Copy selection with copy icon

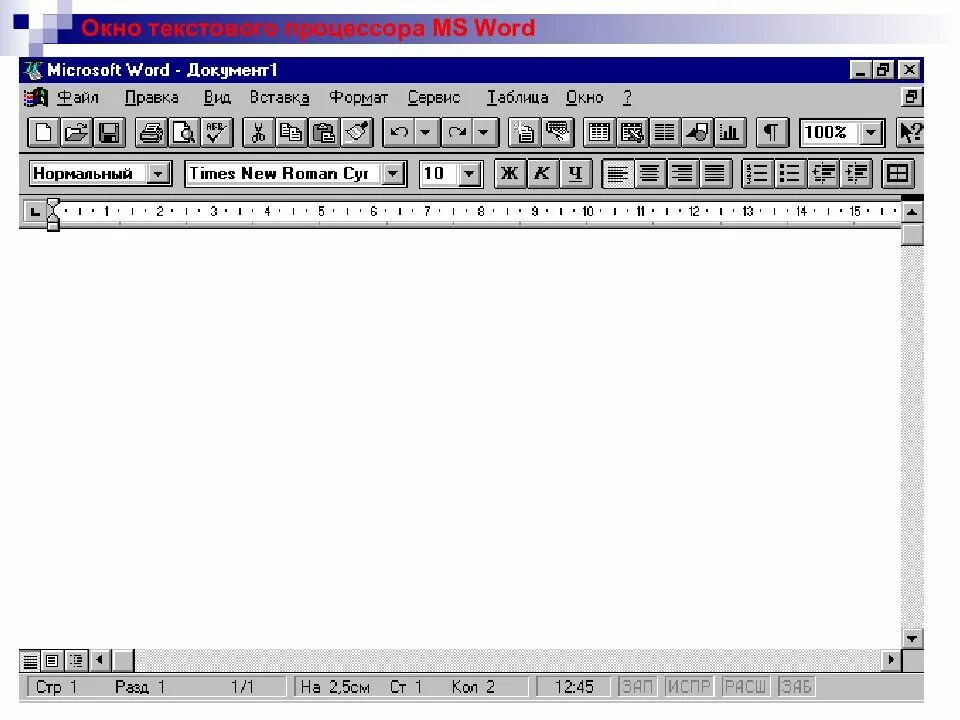291,132
